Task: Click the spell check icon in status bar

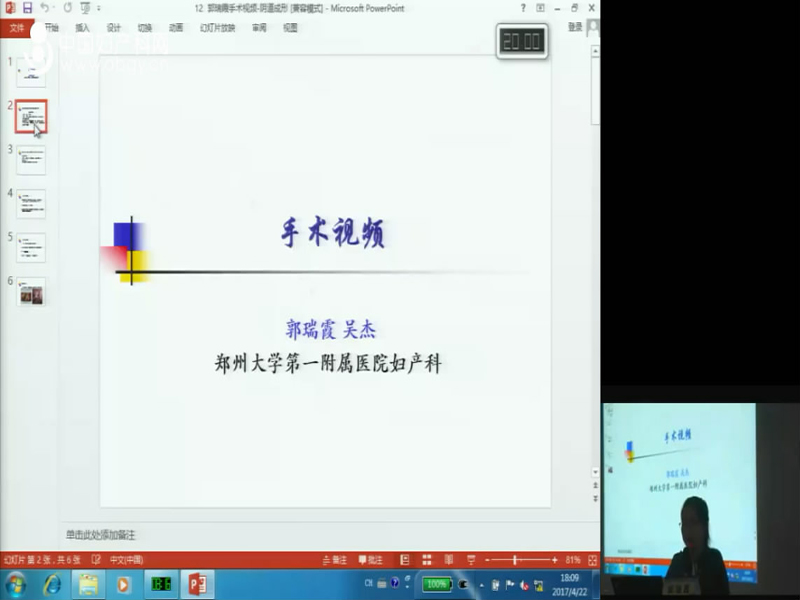Action: [x=97, y=560]
